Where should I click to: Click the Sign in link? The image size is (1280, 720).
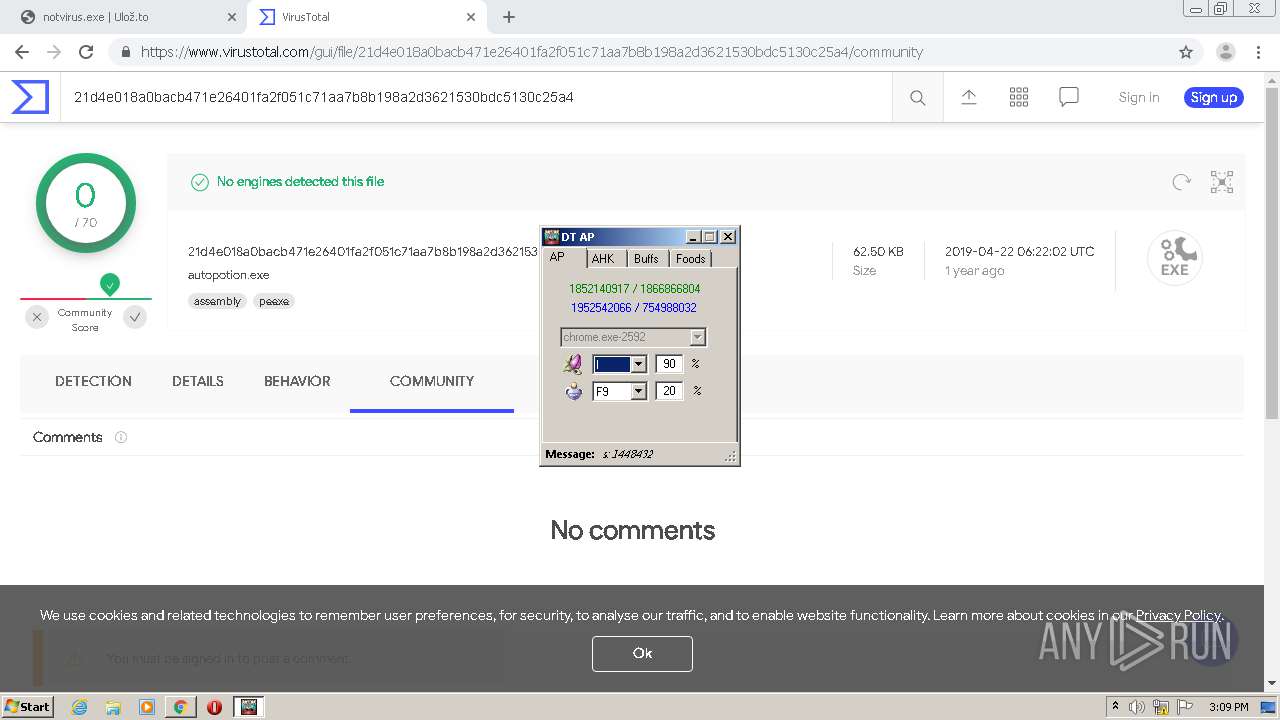pyautogui.click(x=1139, y=97)
